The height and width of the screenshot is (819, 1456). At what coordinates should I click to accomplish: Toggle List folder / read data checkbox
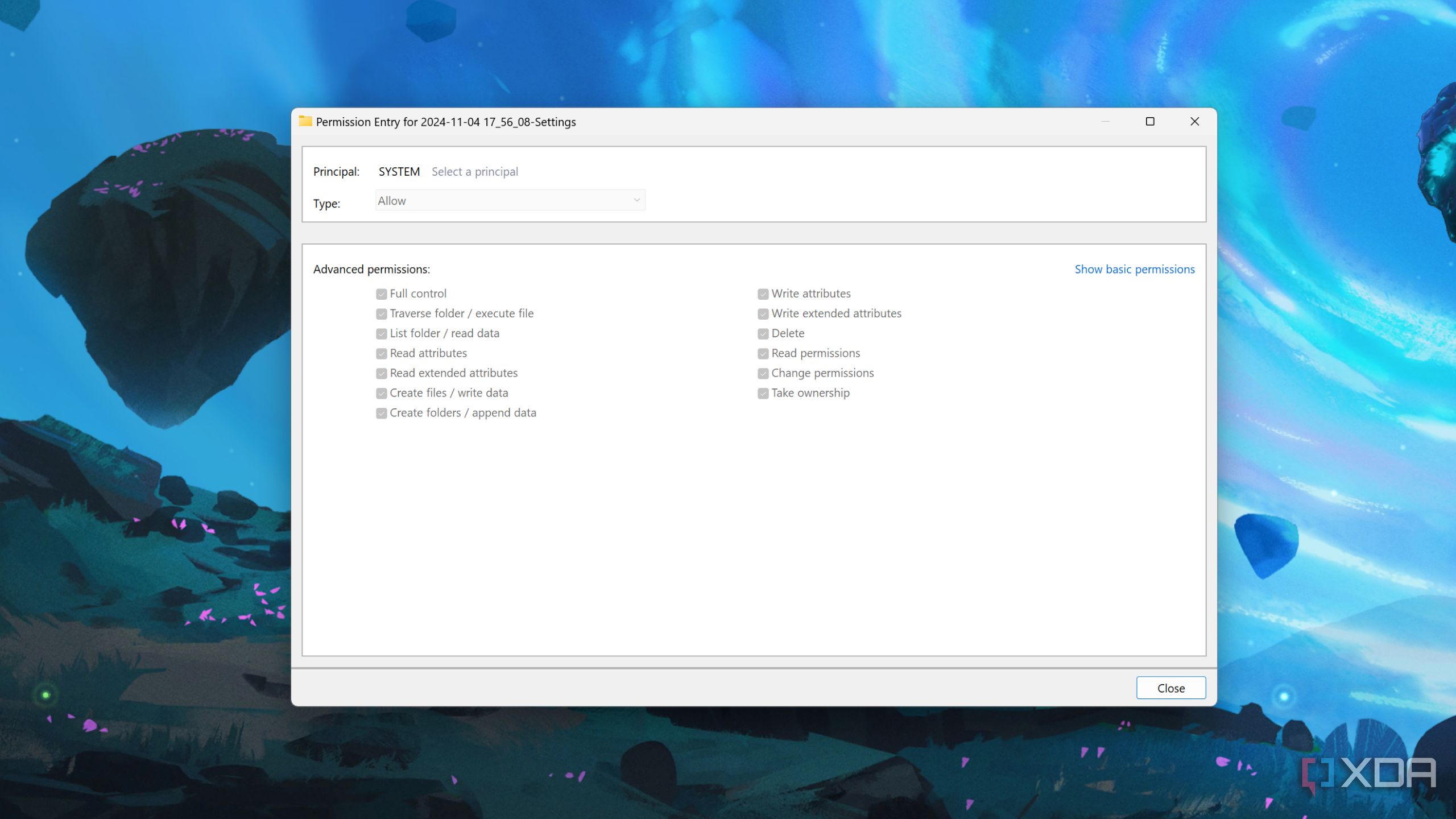point(381,334)
